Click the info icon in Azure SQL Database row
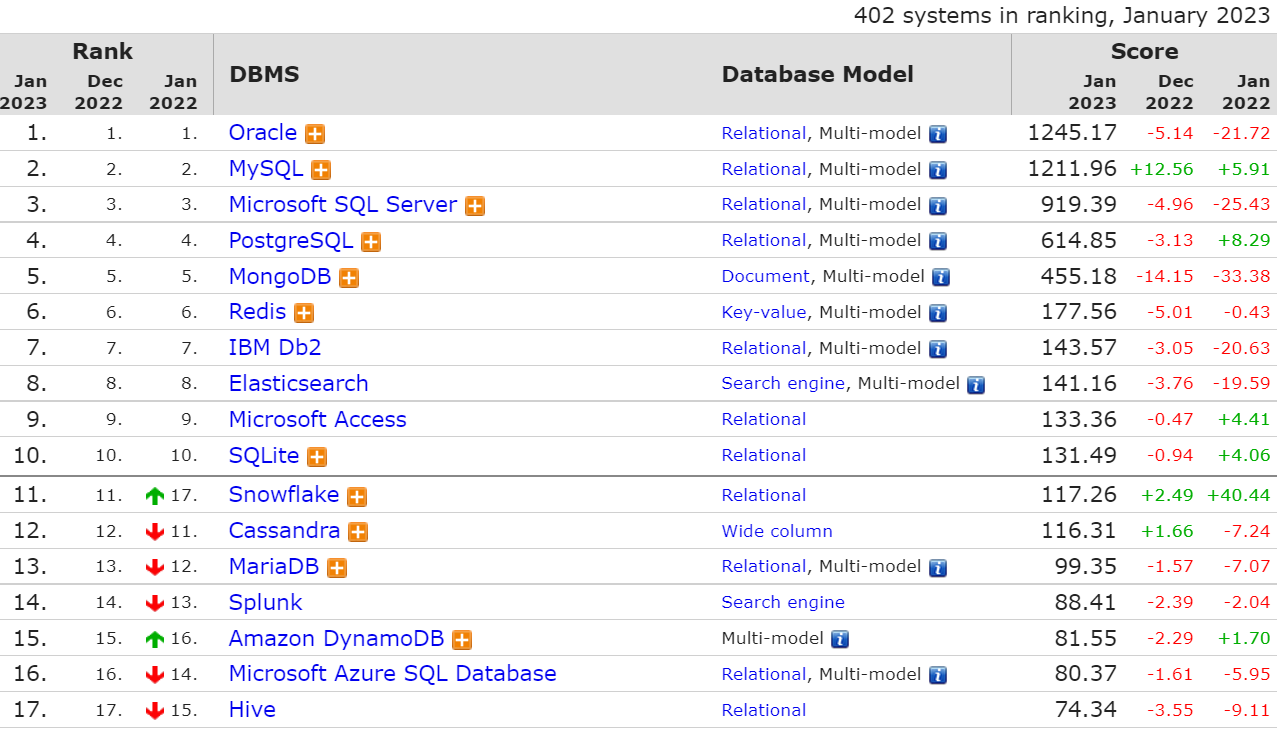Viewport: 1283px width, 731px height. click(938, 675)
